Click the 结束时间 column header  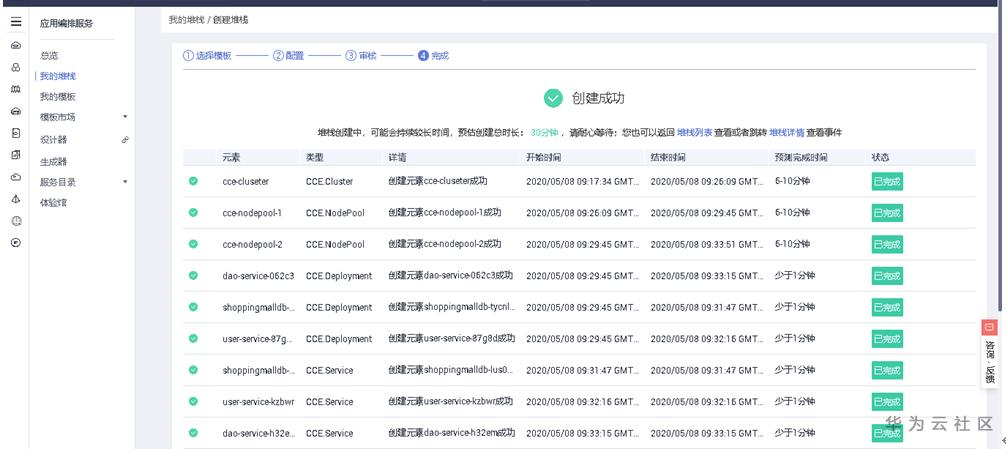click(x=668, y=157)
